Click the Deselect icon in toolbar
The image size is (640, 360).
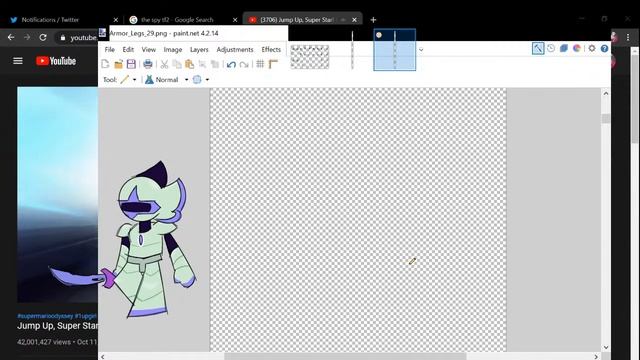coord(215,64)
